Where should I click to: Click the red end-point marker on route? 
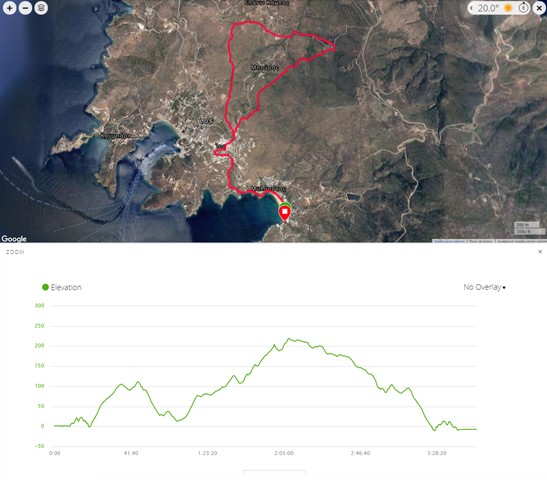[285, 213]
